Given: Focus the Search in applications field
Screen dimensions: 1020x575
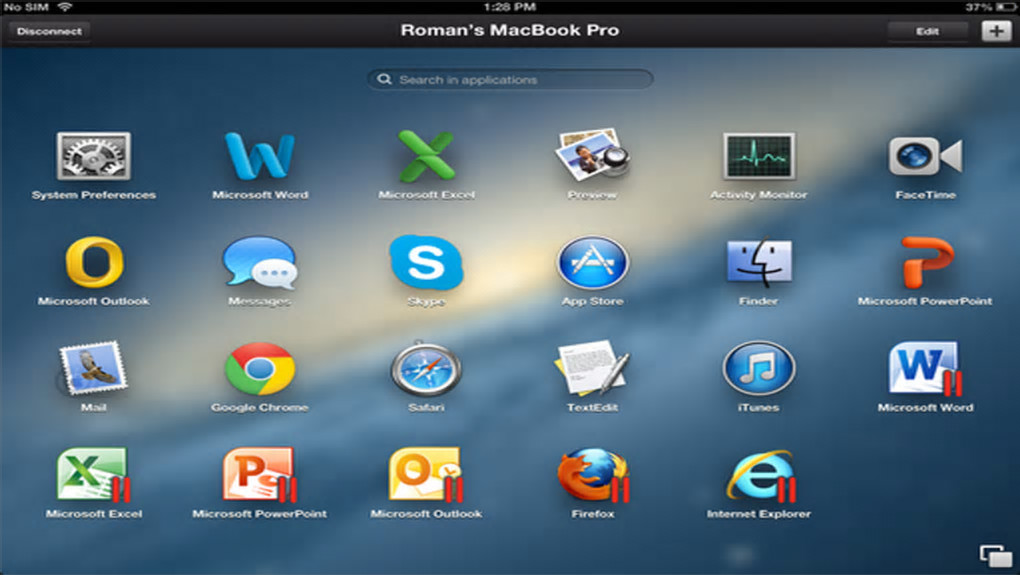Looking at the screenshot, I should point(510,79).
